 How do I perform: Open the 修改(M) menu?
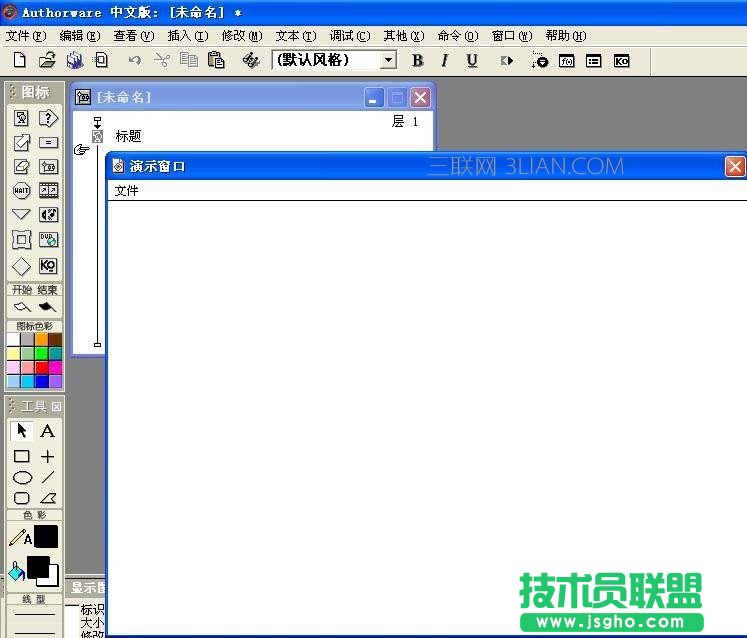242,36
